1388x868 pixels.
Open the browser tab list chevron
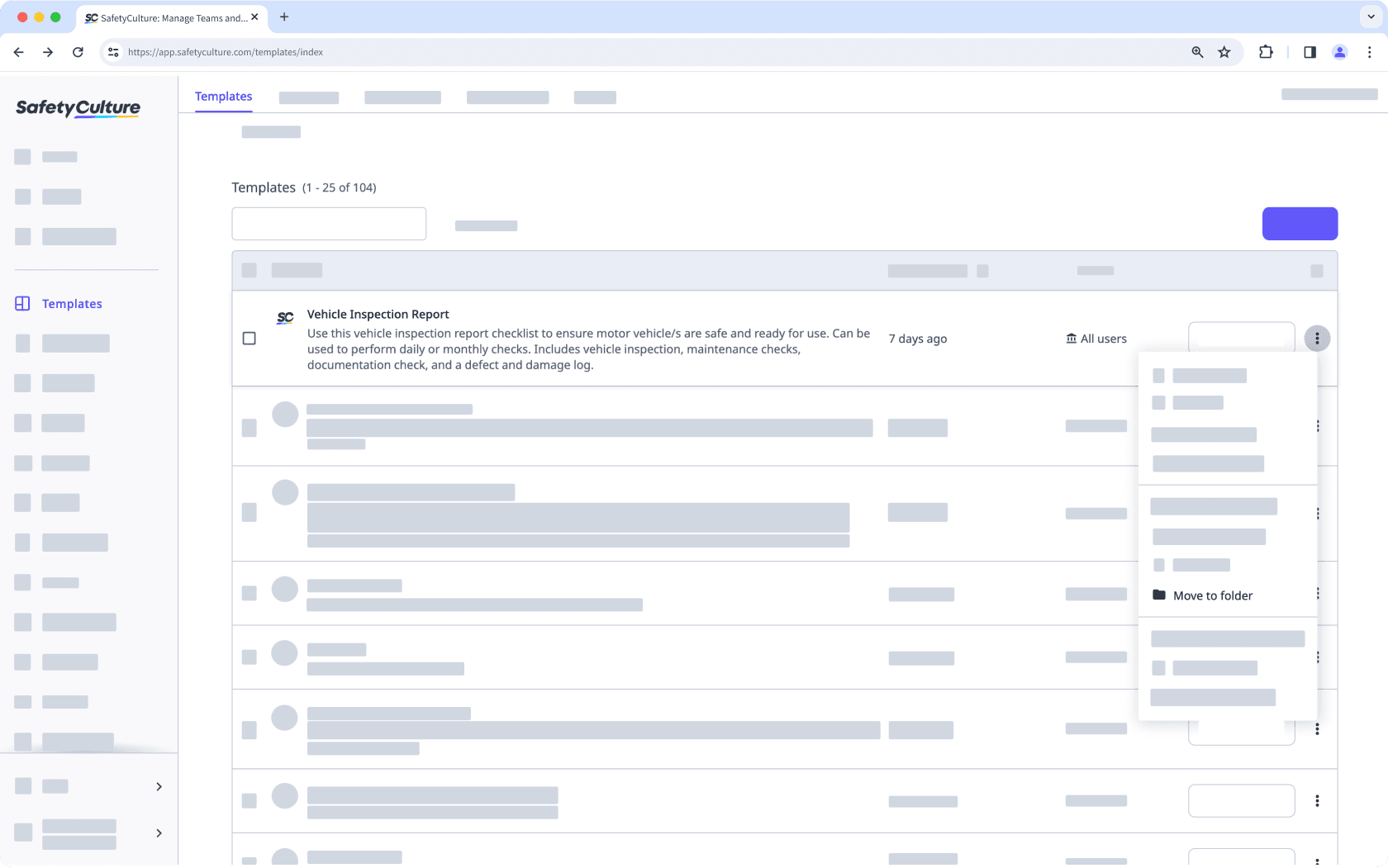coord(1369,17)
